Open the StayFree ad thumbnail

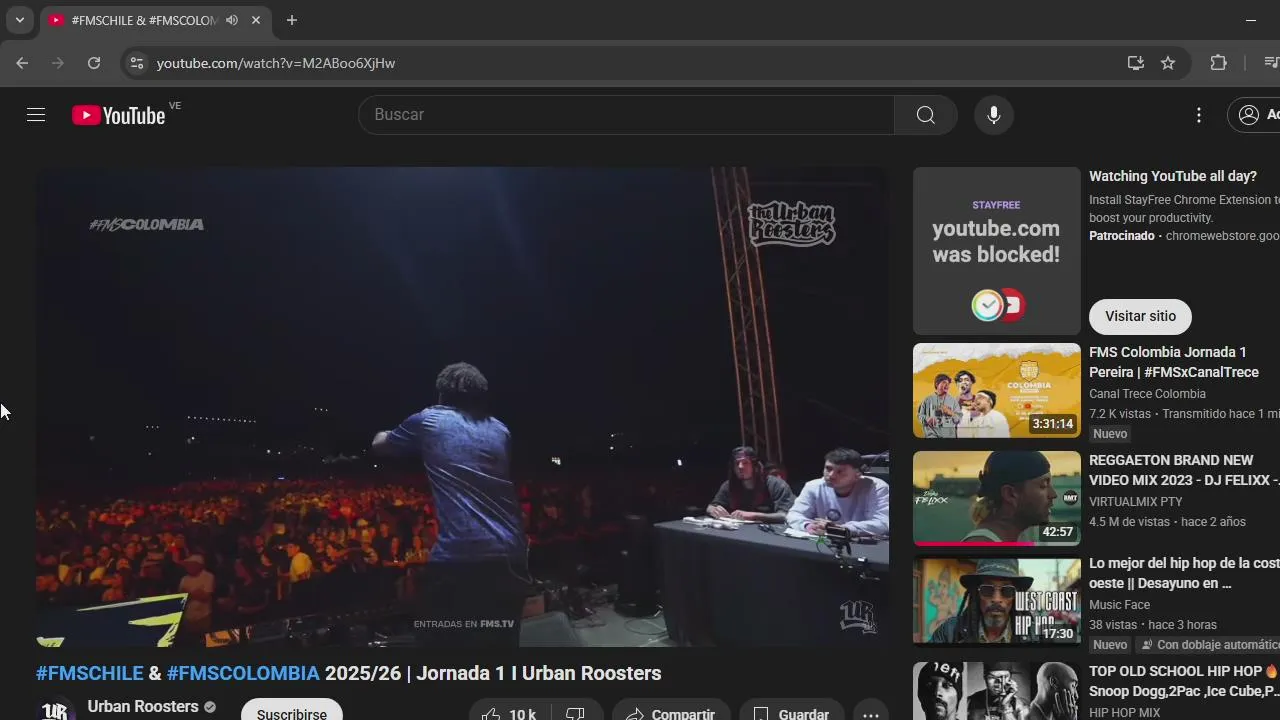coord(997,251)
